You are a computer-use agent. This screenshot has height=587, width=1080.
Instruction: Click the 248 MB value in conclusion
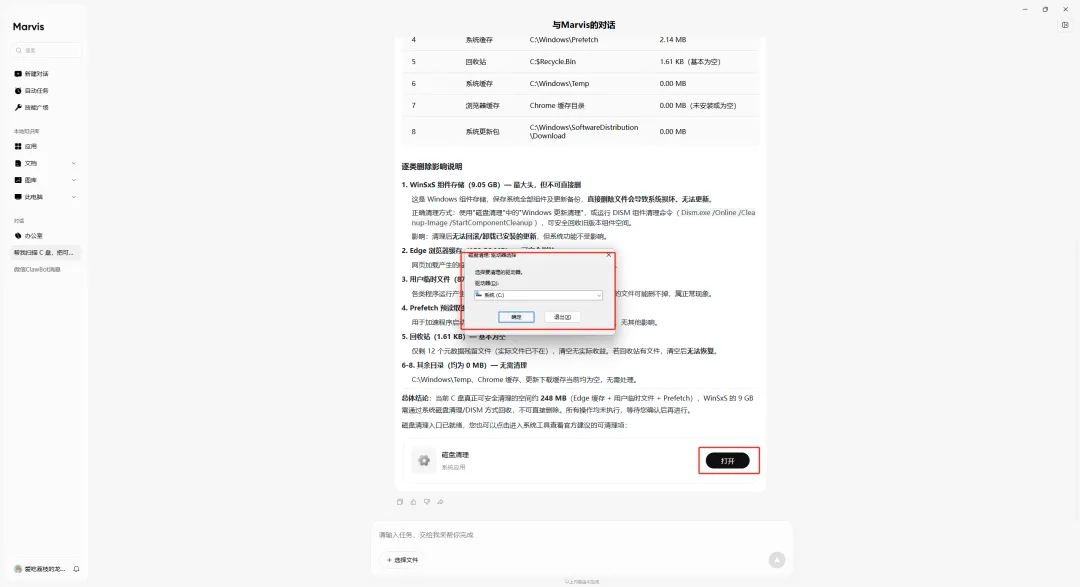pyautogui.click(x=553, y=398)
